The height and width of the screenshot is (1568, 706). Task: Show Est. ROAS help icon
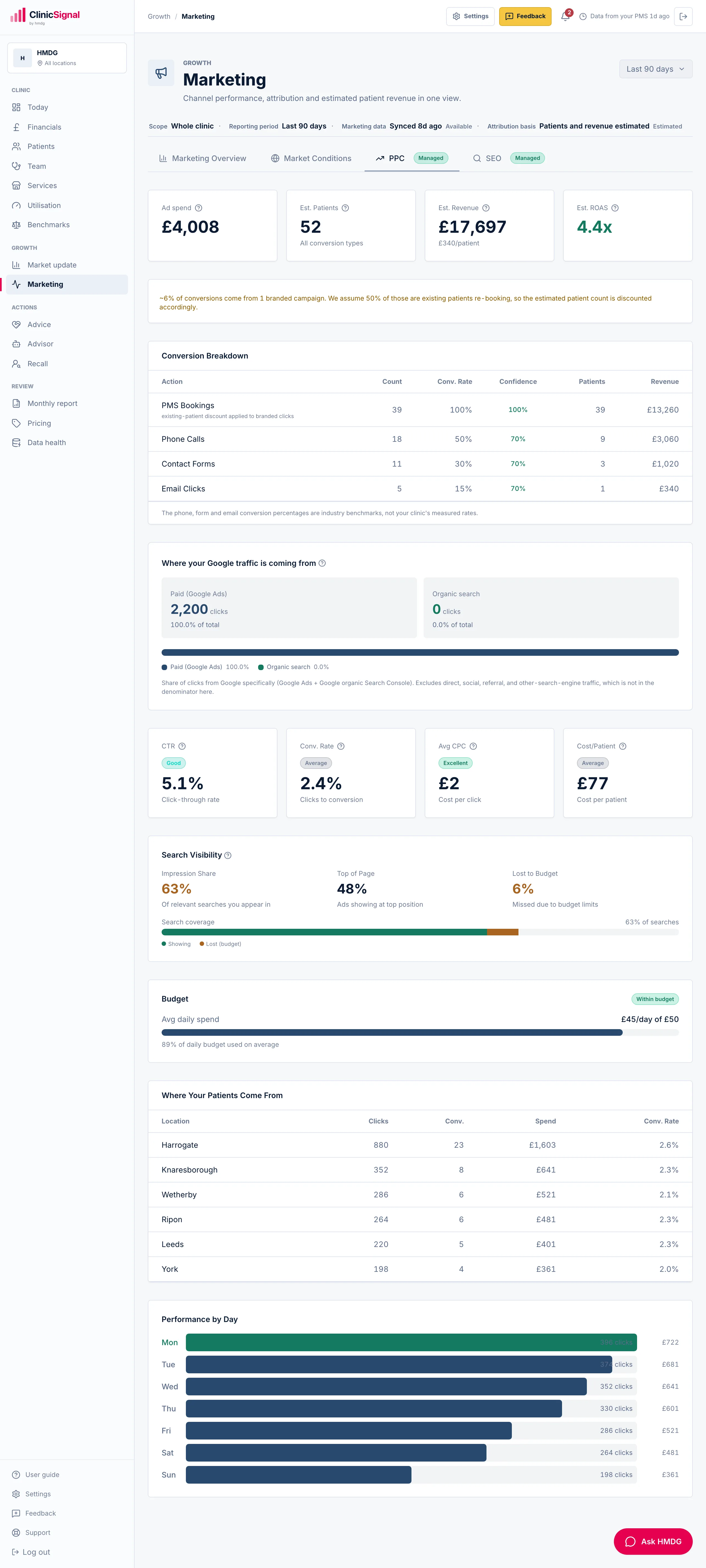point(615,208)
